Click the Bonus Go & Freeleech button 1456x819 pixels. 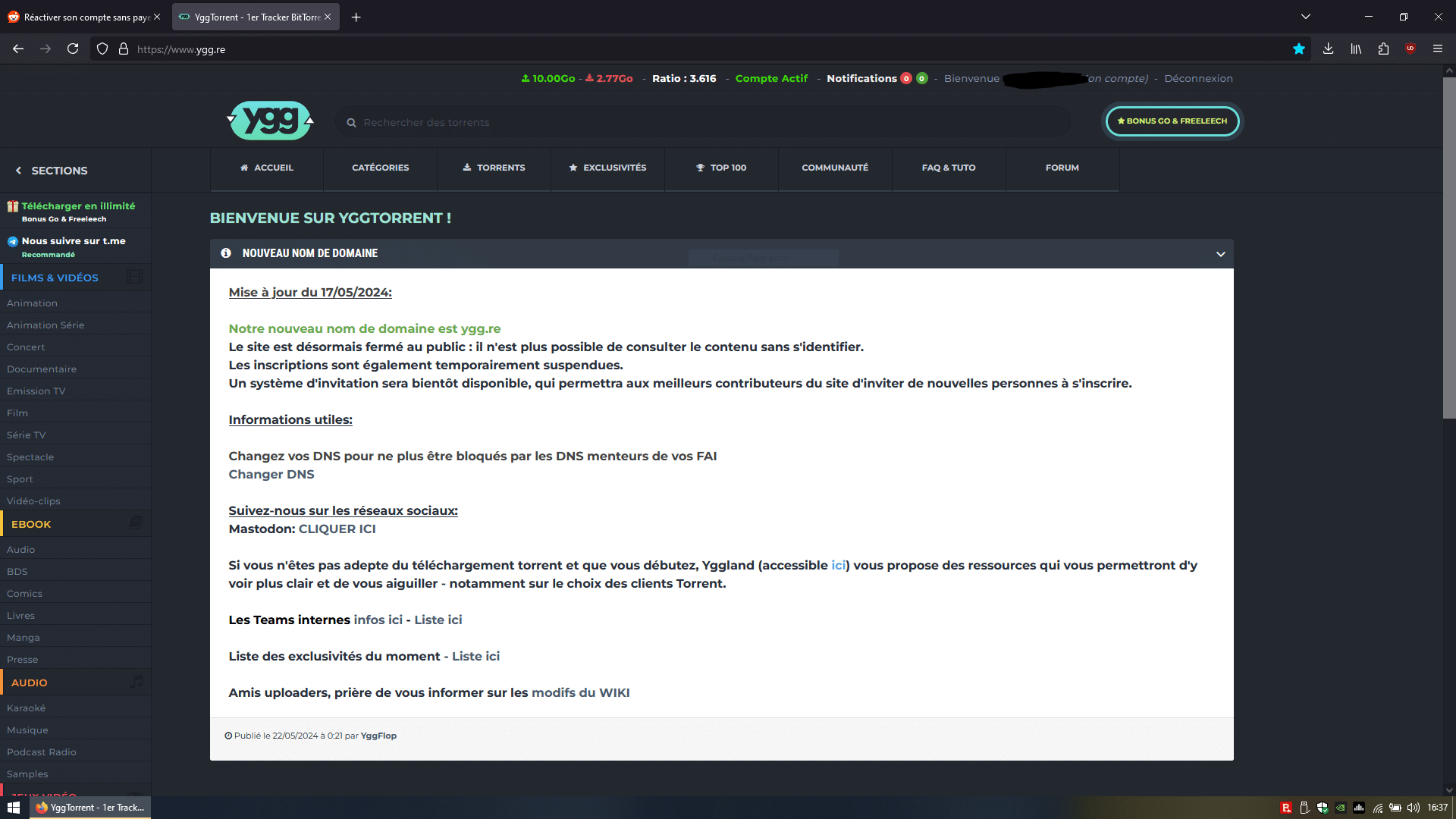(x=1172, y=121)
